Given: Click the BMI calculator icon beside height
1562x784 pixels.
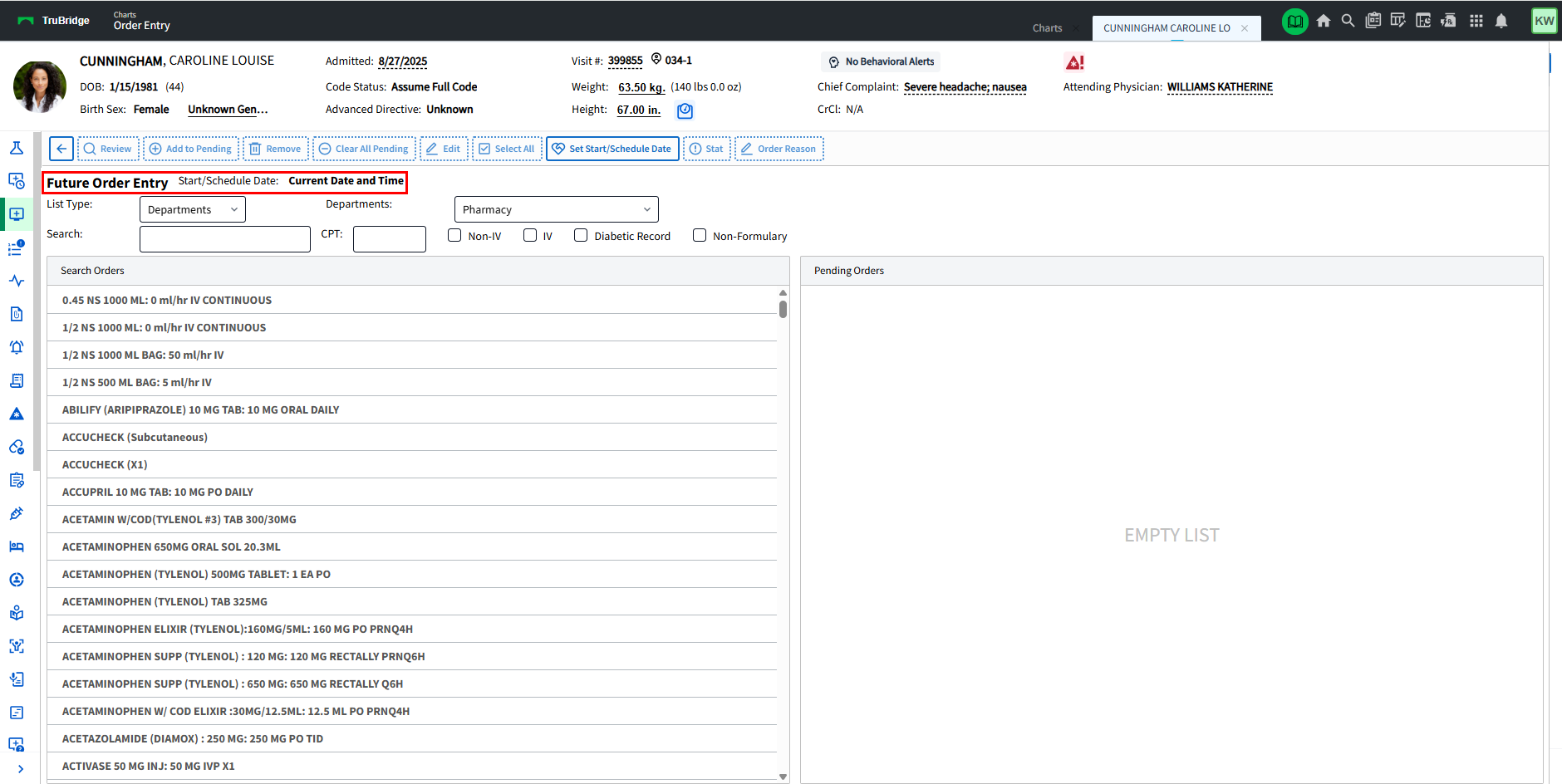Looking at the screenshot, I should tap(685, 110).
